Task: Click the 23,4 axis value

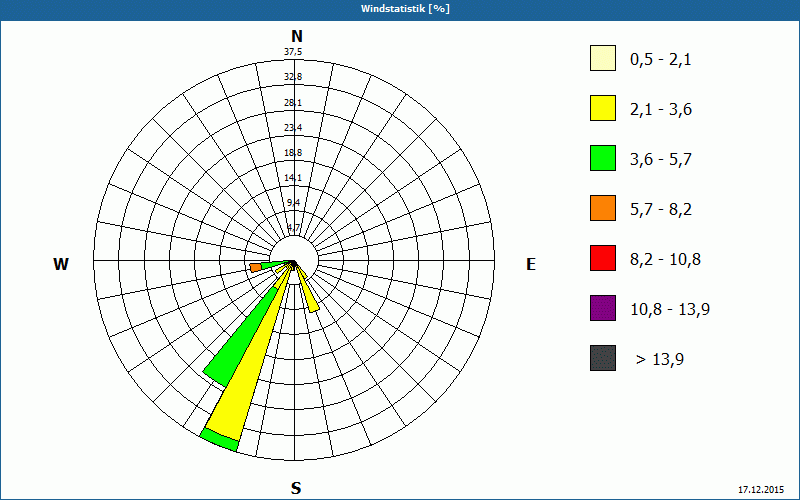Action: (x=293, y=128)
